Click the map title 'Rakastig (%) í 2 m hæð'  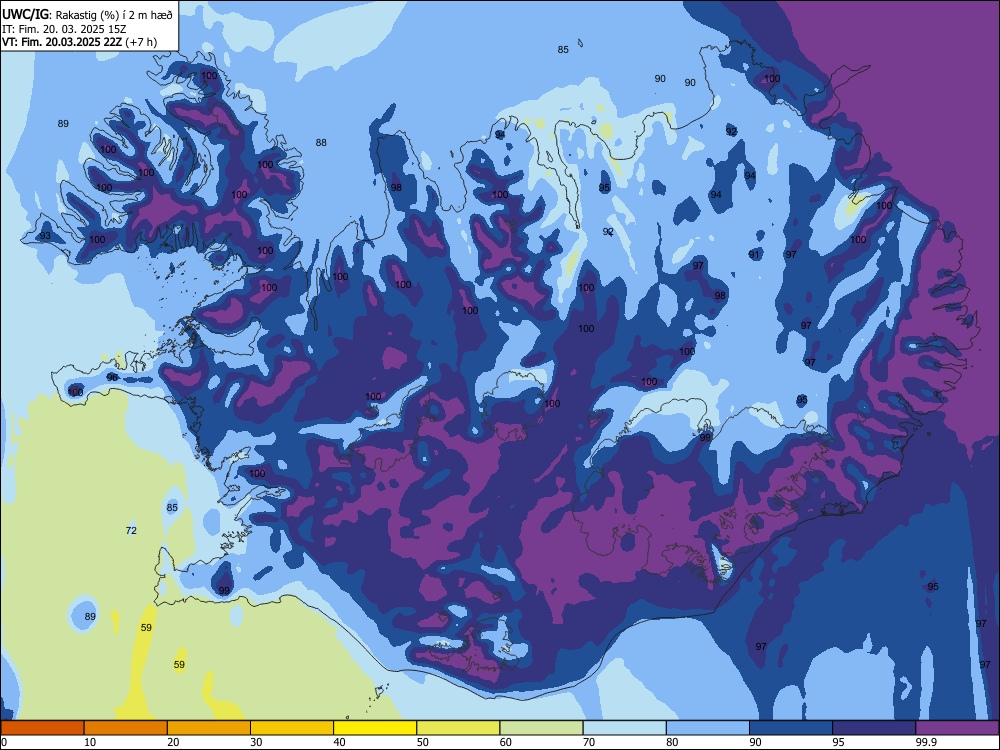(114, 15)
